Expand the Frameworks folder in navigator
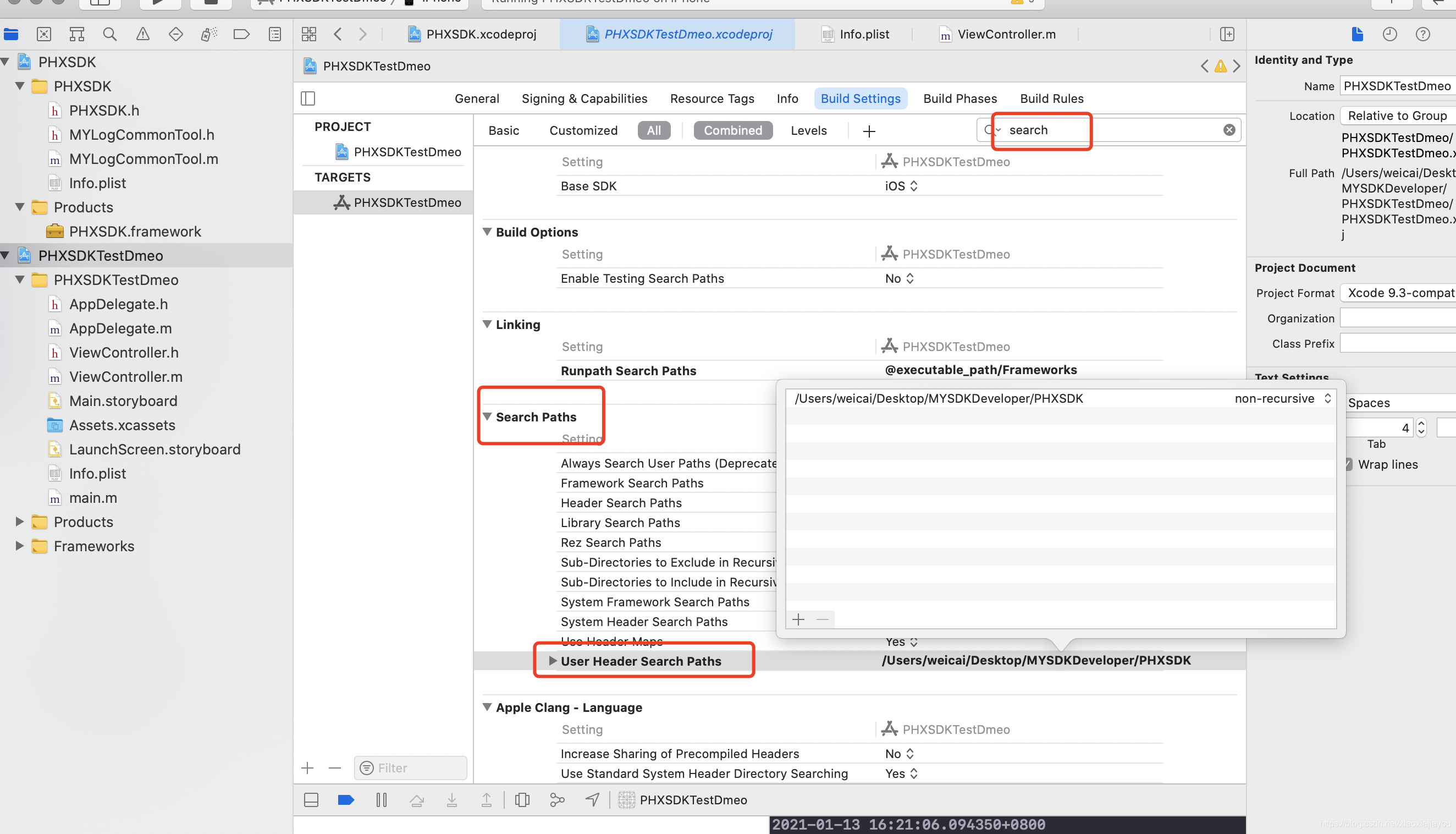Screen dimensions: 1456x834 tap(20, 546)
